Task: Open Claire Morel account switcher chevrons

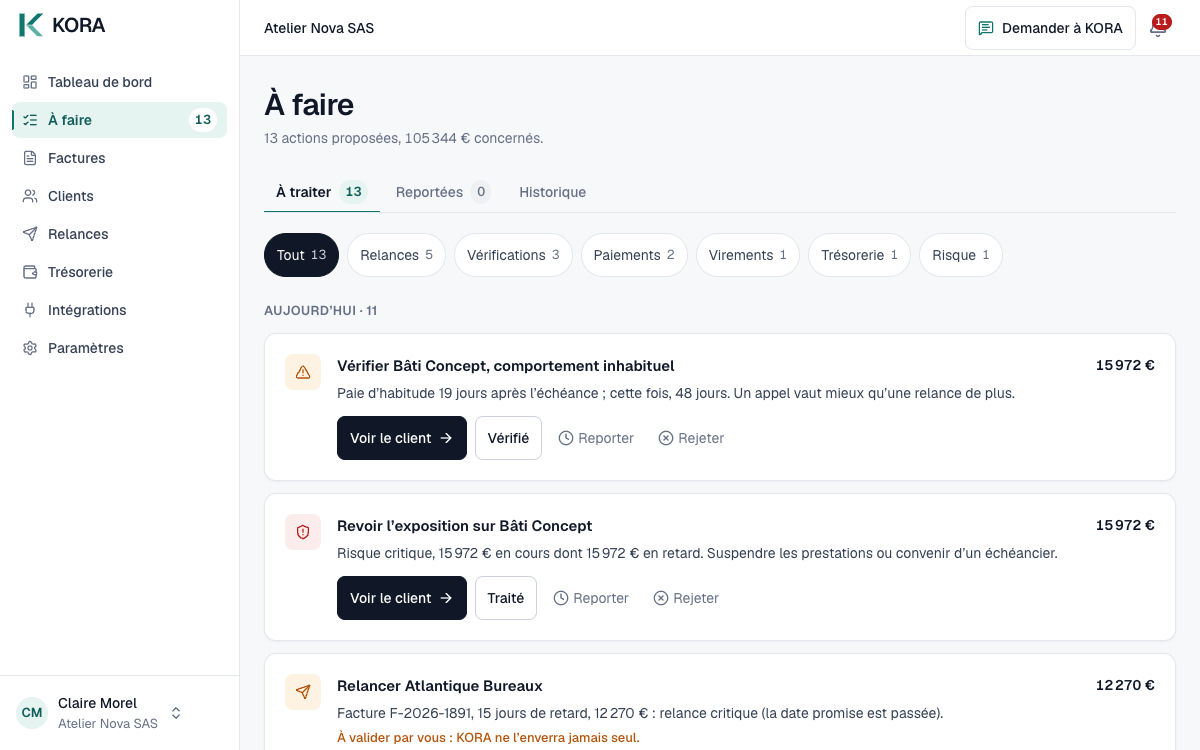Action: (176, 713)
